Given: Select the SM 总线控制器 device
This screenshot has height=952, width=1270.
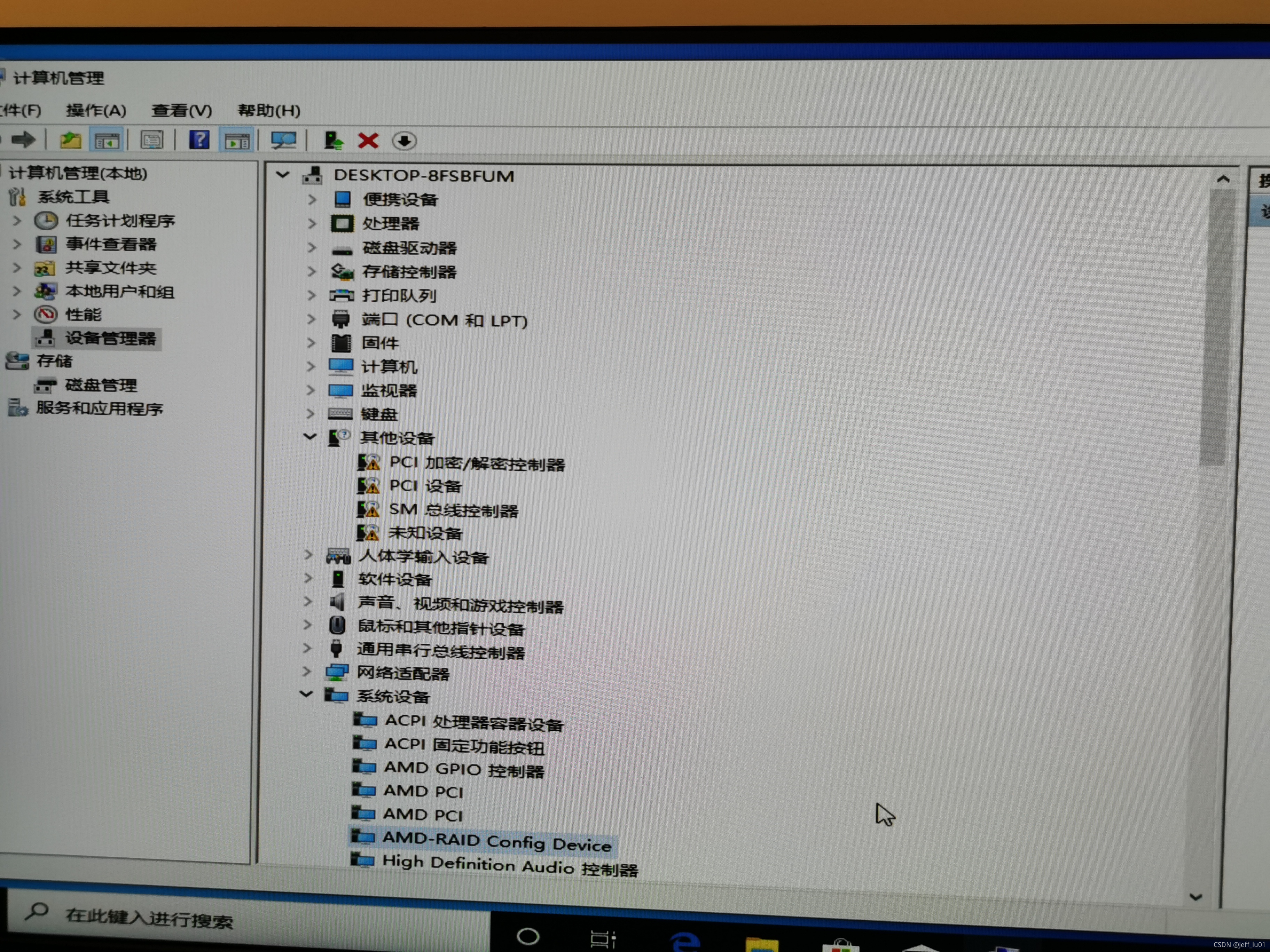Looking at the screenshot, I should 453,509.
